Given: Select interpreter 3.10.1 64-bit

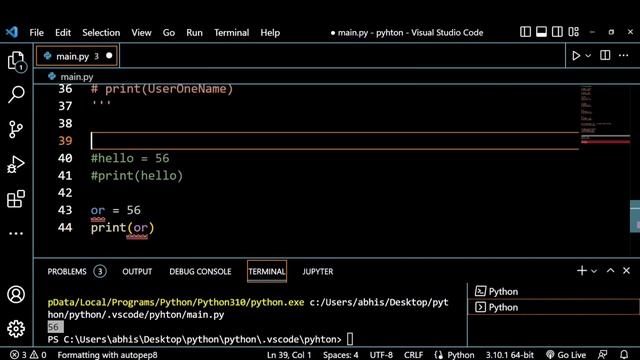Looking at the screenshot, I should click(509, 355).
